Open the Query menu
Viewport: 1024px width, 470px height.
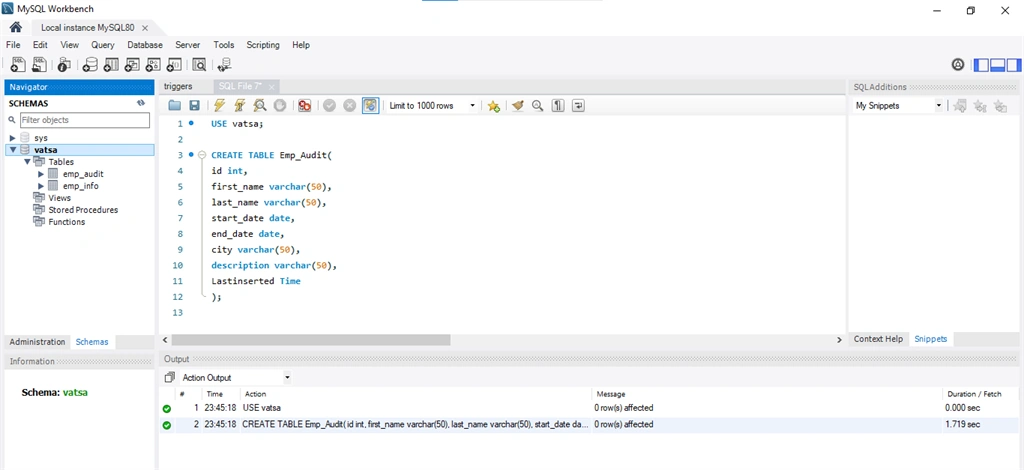(103, 45)
